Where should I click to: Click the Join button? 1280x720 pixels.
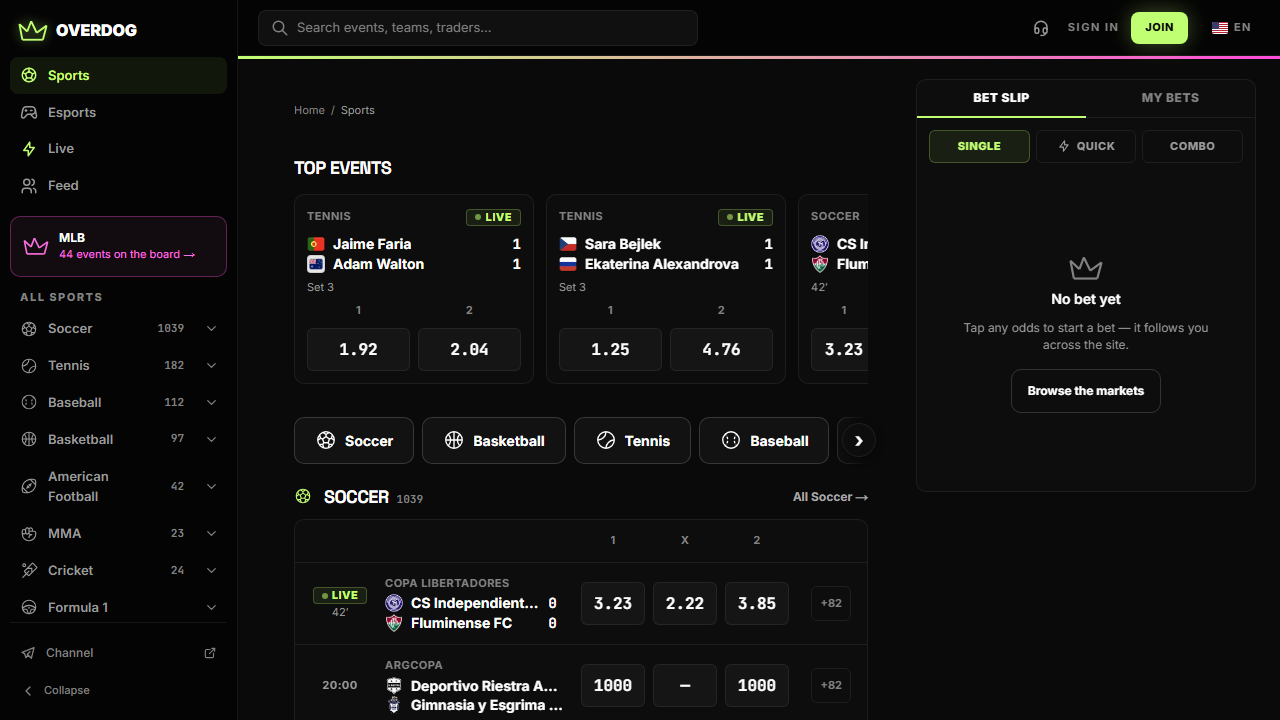(x=1159, y=28)
